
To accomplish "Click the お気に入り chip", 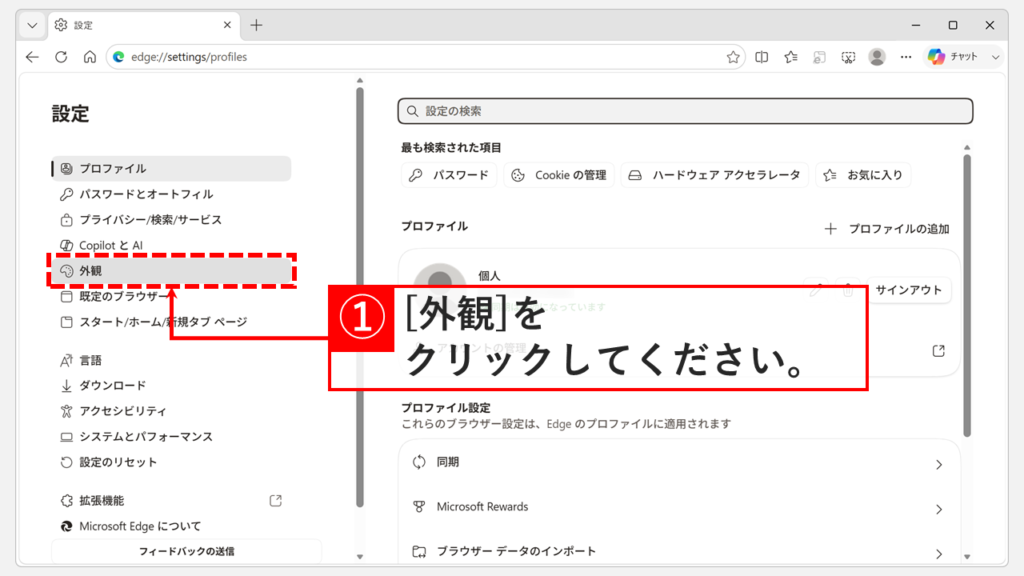I will coord(863,175).
